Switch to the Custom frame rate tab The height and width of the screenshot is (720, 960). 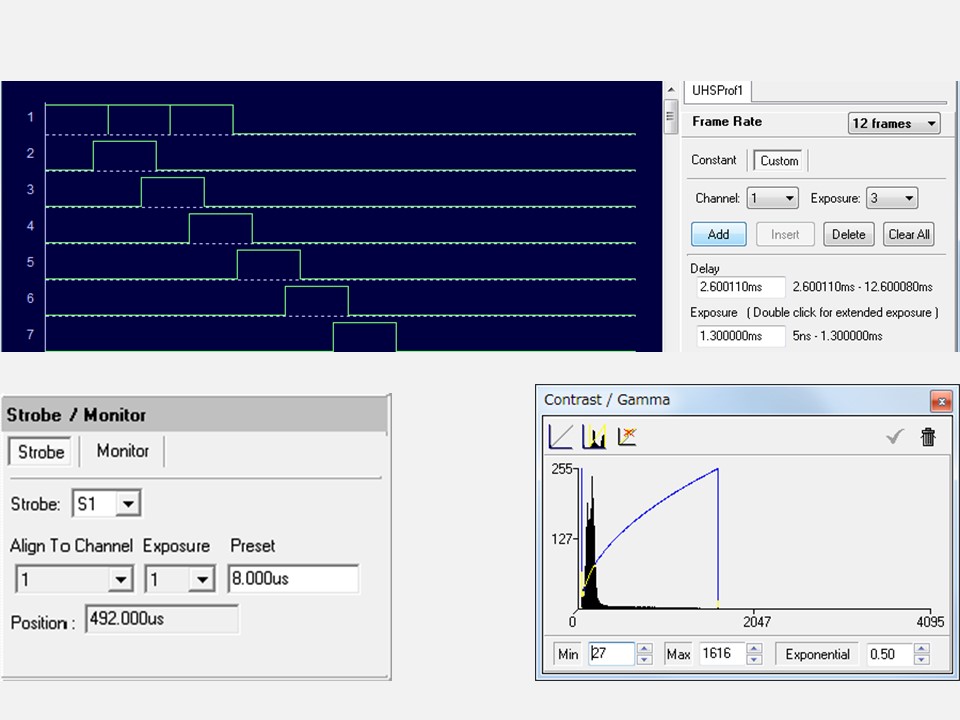[779, 160]
